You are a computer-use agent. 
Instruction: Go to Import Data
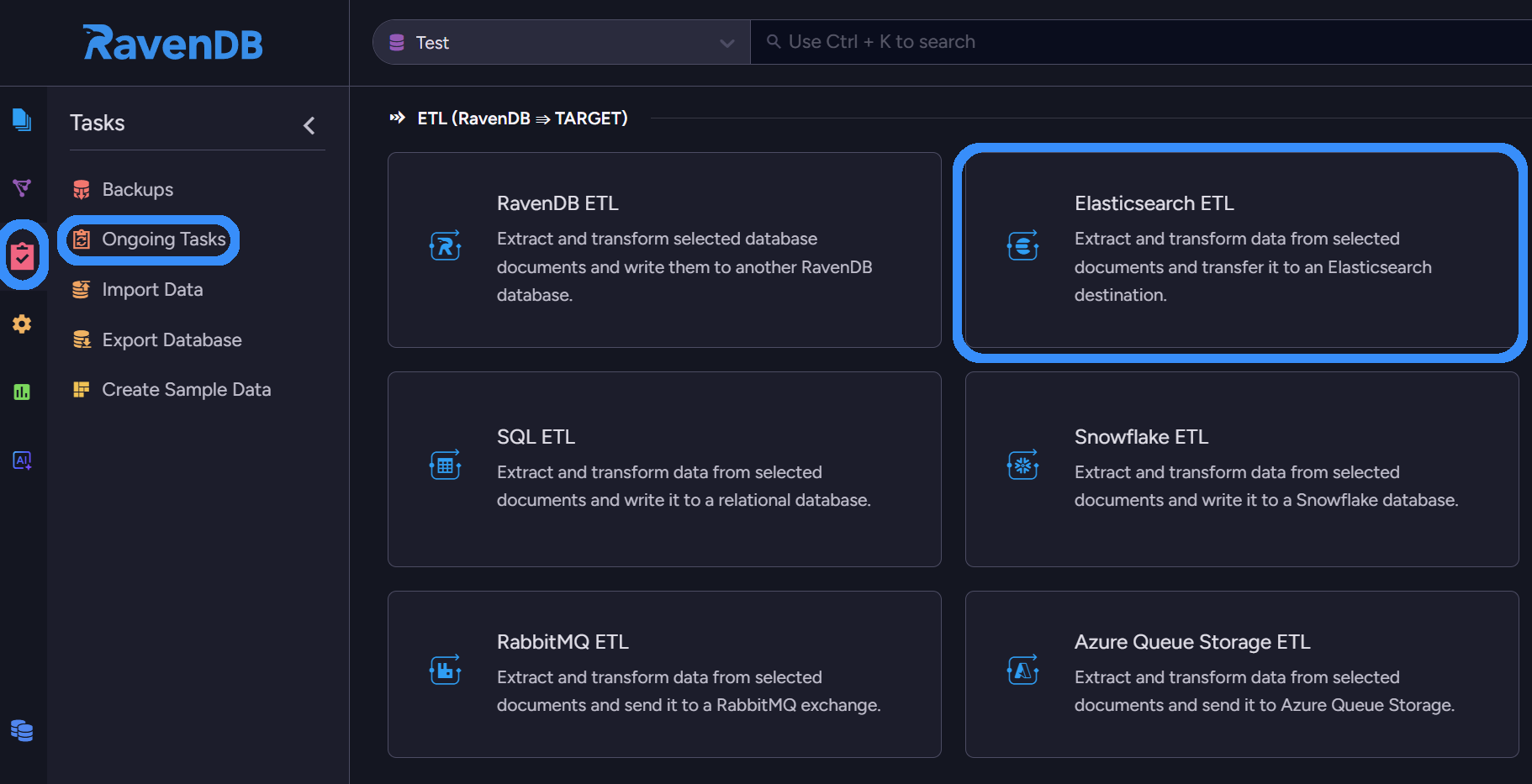tap(152, 290)
